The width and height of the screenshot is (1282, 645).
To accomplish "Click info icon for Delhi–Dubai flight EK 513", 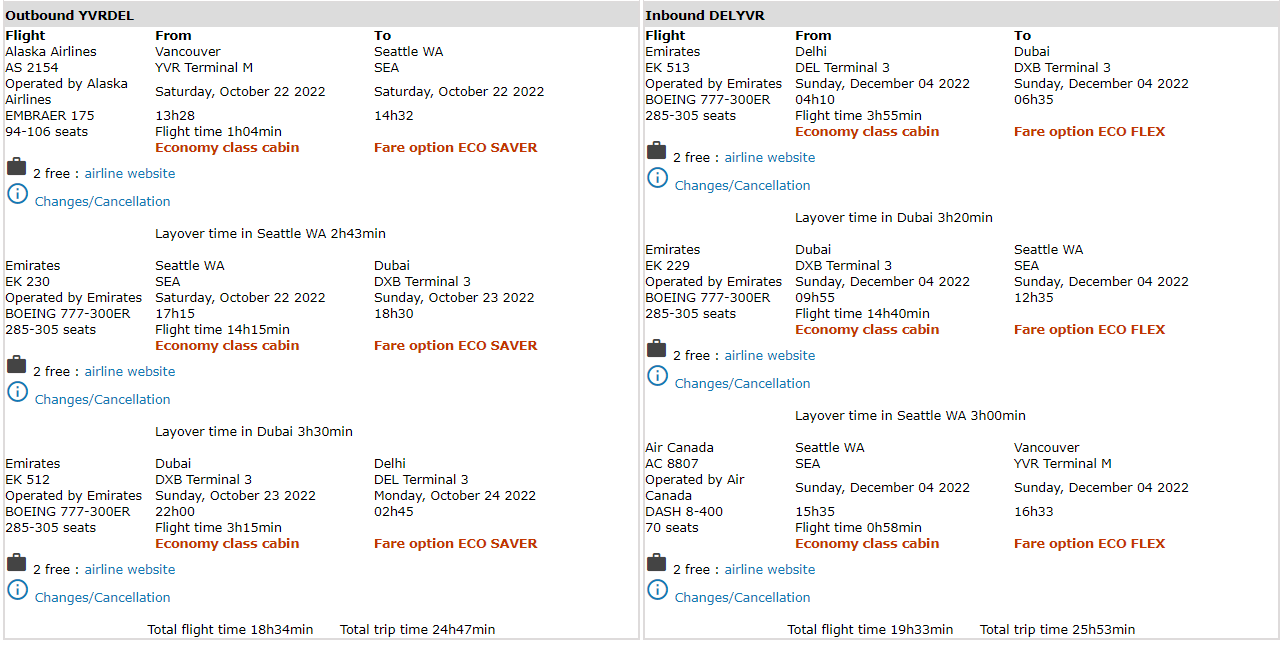I will tap(657, 178).
